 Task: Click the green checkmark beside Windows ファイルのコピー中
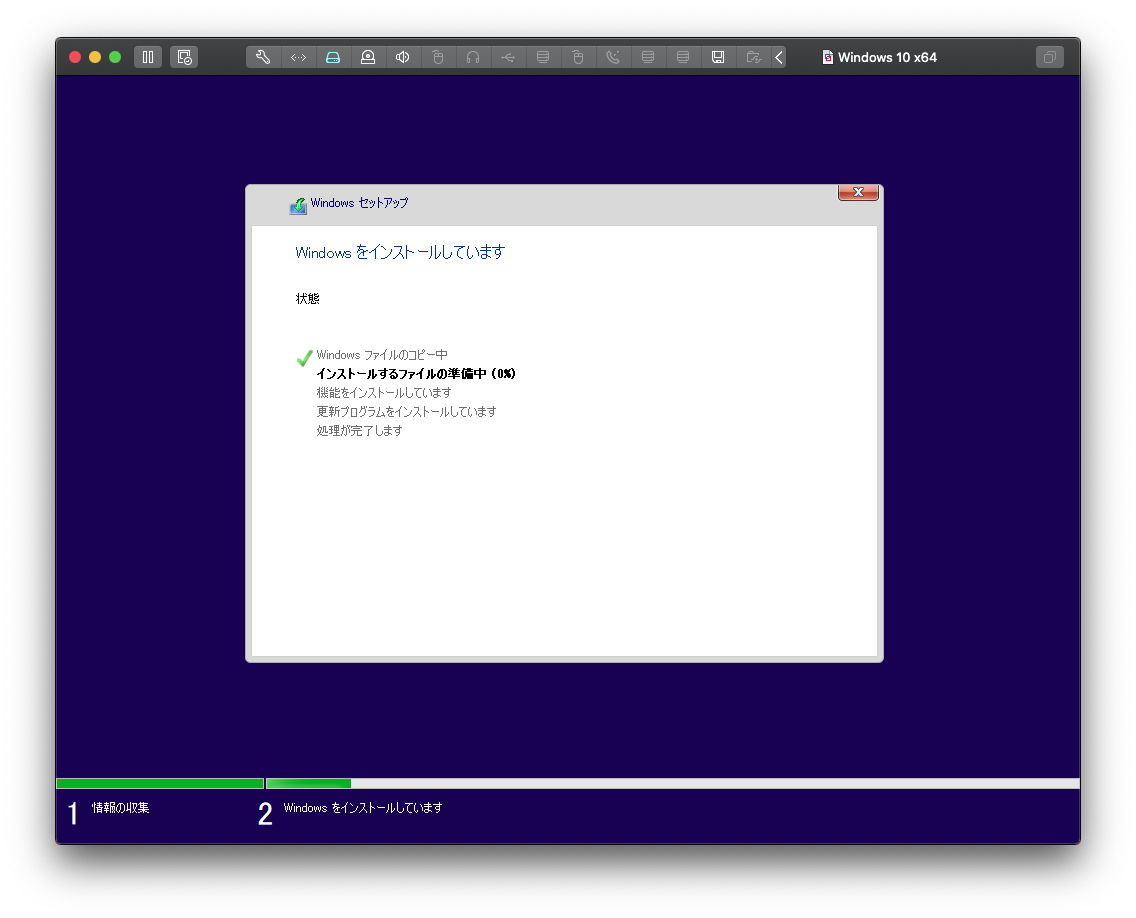[304, 358]
